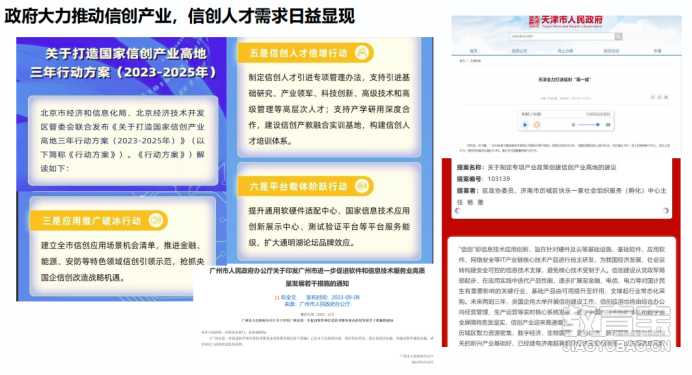Open the 网上办事 navigation tab
This screenshot has height=375, width=692.
[565, 51]
